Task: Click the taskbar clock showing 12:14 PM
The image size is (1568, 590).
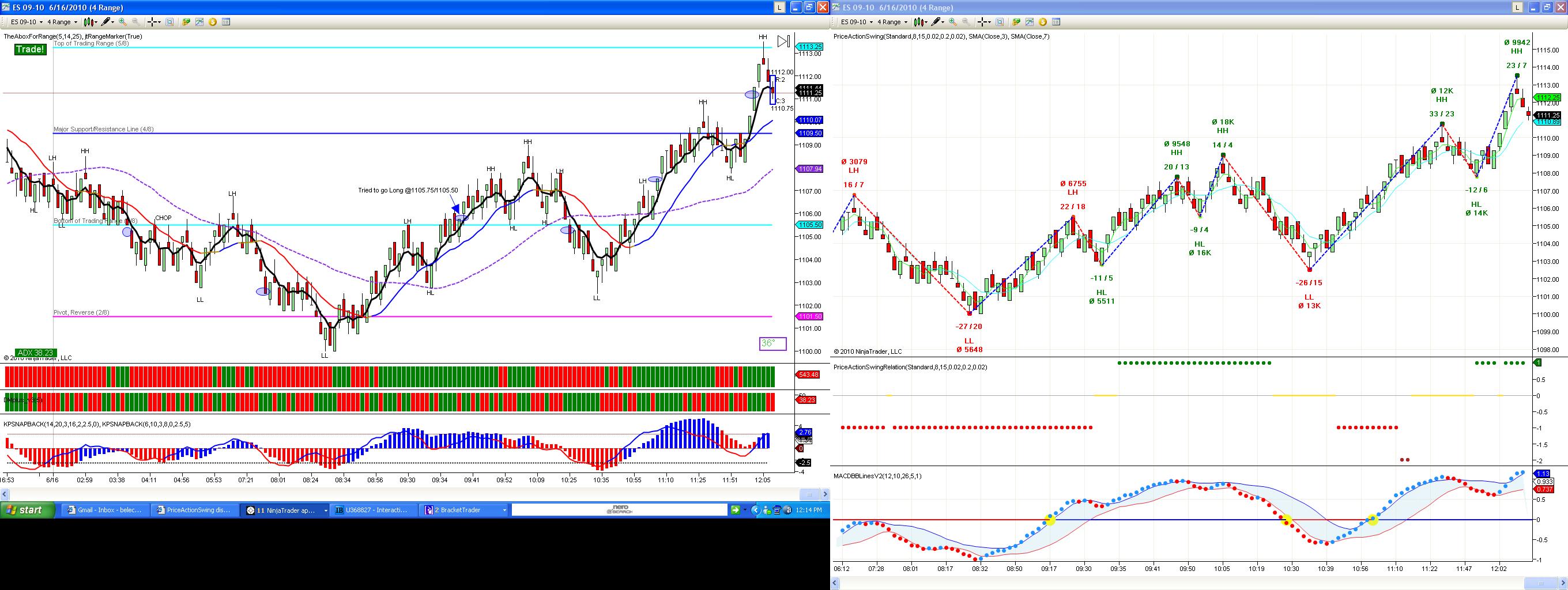Action: (x=809, y=510)
